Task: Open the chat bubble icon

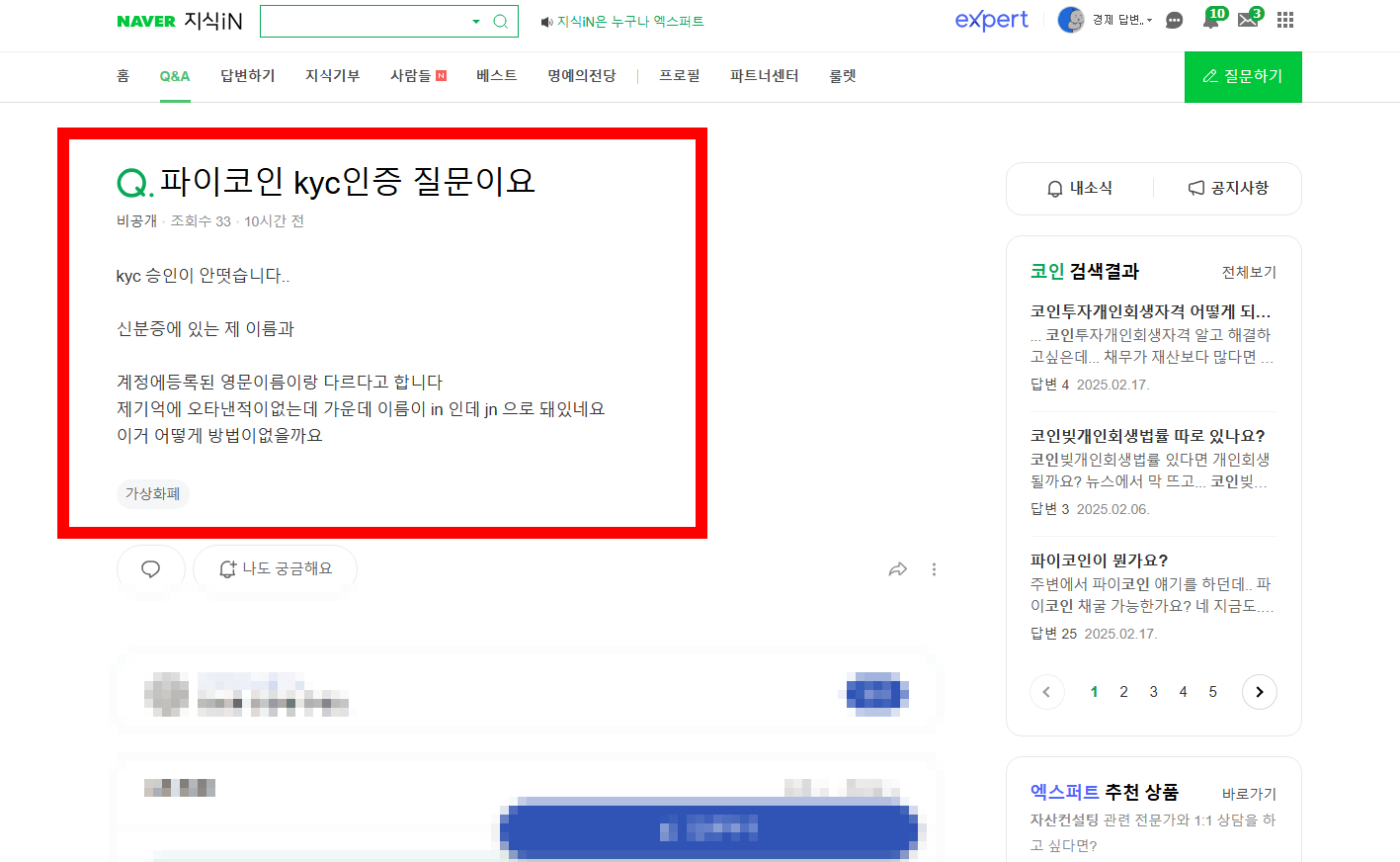Action: 1174,20
